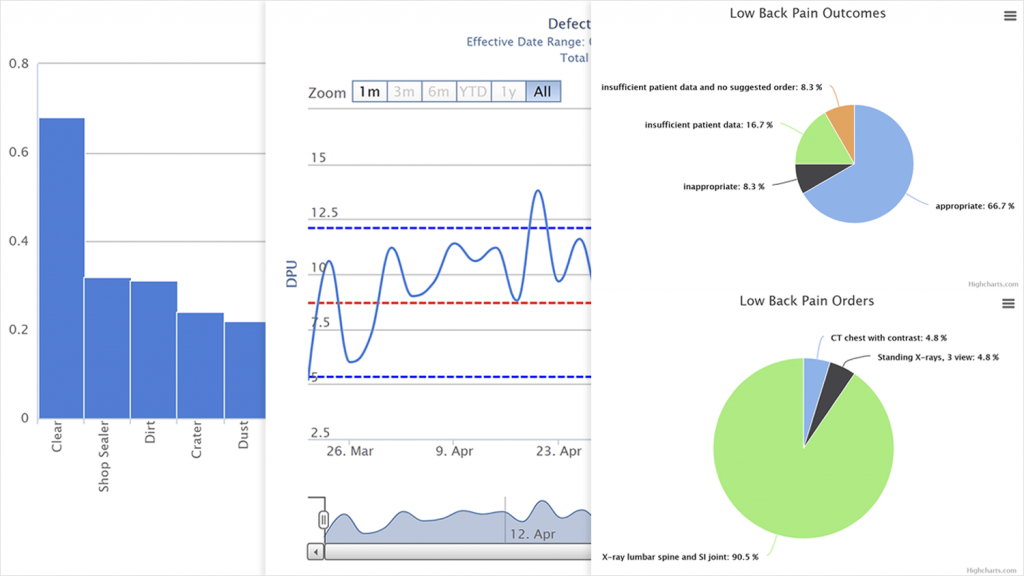
Task: Open the Highcharts.com credit link
Action: point(990,284)
